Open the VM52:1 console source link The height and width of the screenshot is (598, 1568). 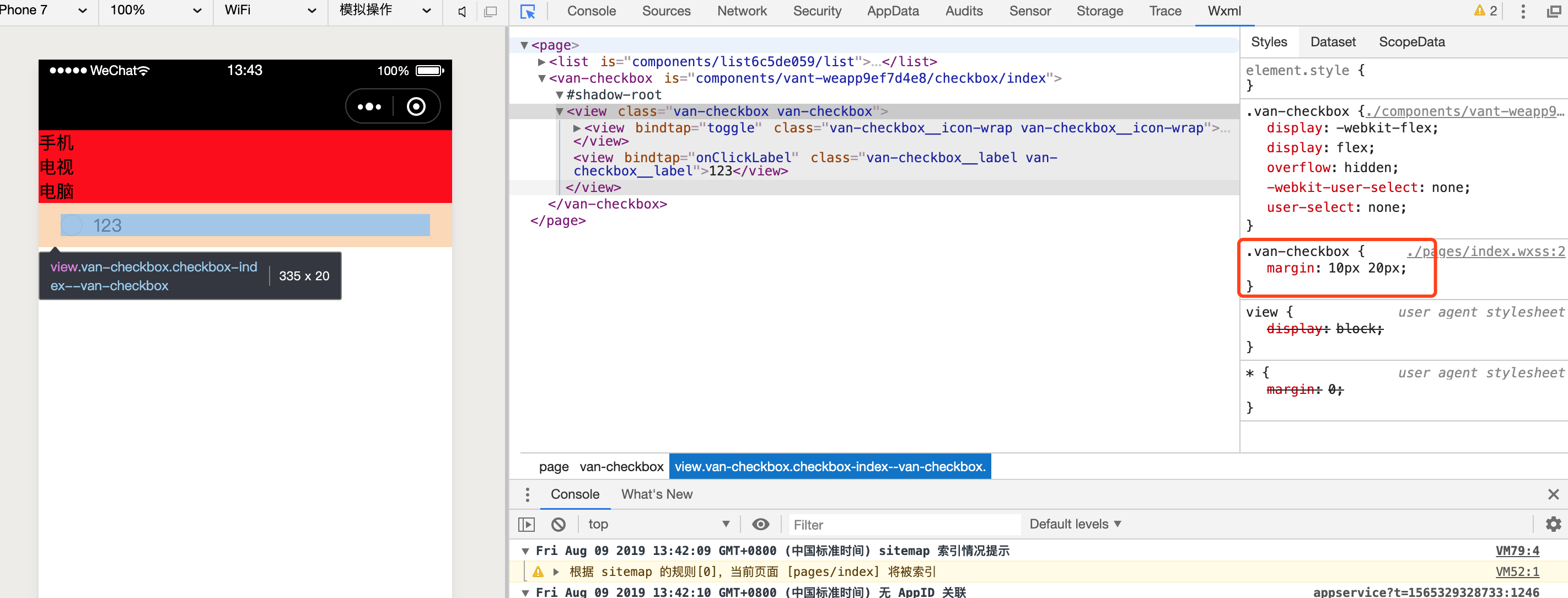1517,571
